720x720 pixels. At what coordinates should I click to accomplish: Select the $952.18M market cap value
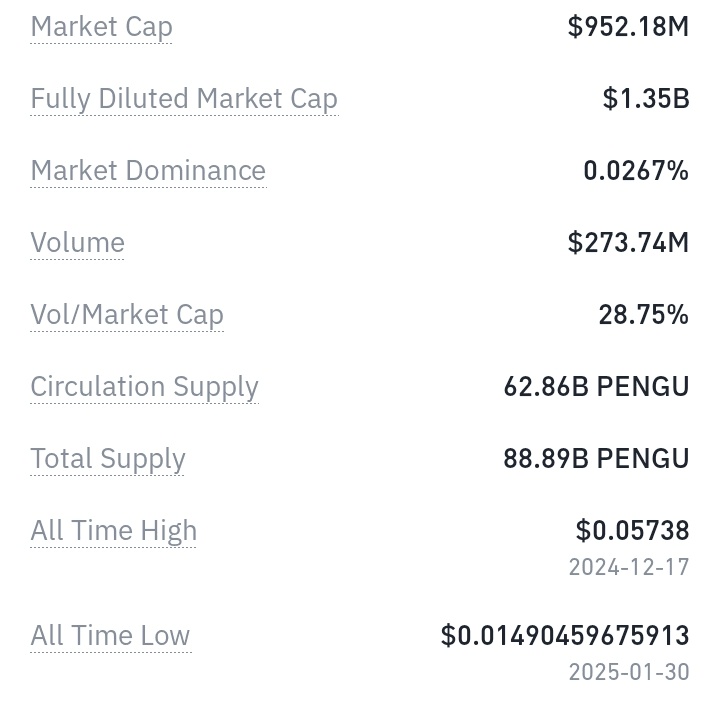click(628, 27)
